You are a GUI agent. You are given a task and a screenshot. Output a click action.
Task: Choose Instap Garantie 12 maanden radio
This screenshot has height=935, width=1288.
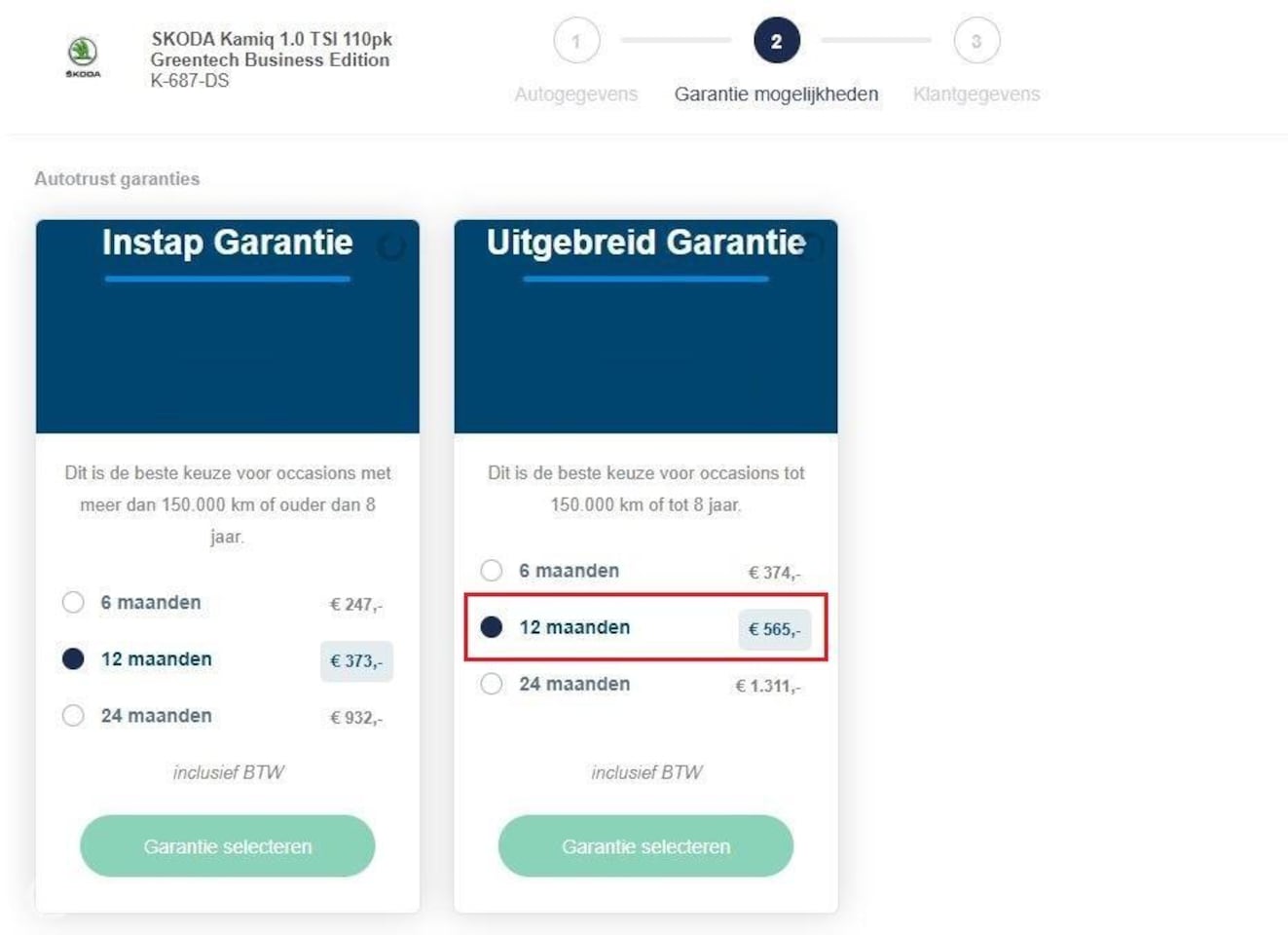pyautogui.click(x=73, y=658)
